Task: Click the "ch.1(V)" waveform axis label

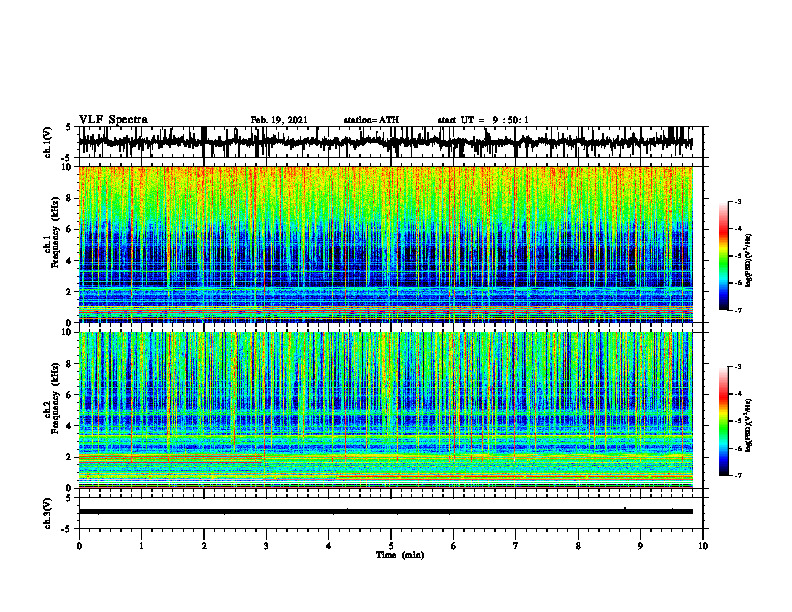Action: click(x=48, y=142)
